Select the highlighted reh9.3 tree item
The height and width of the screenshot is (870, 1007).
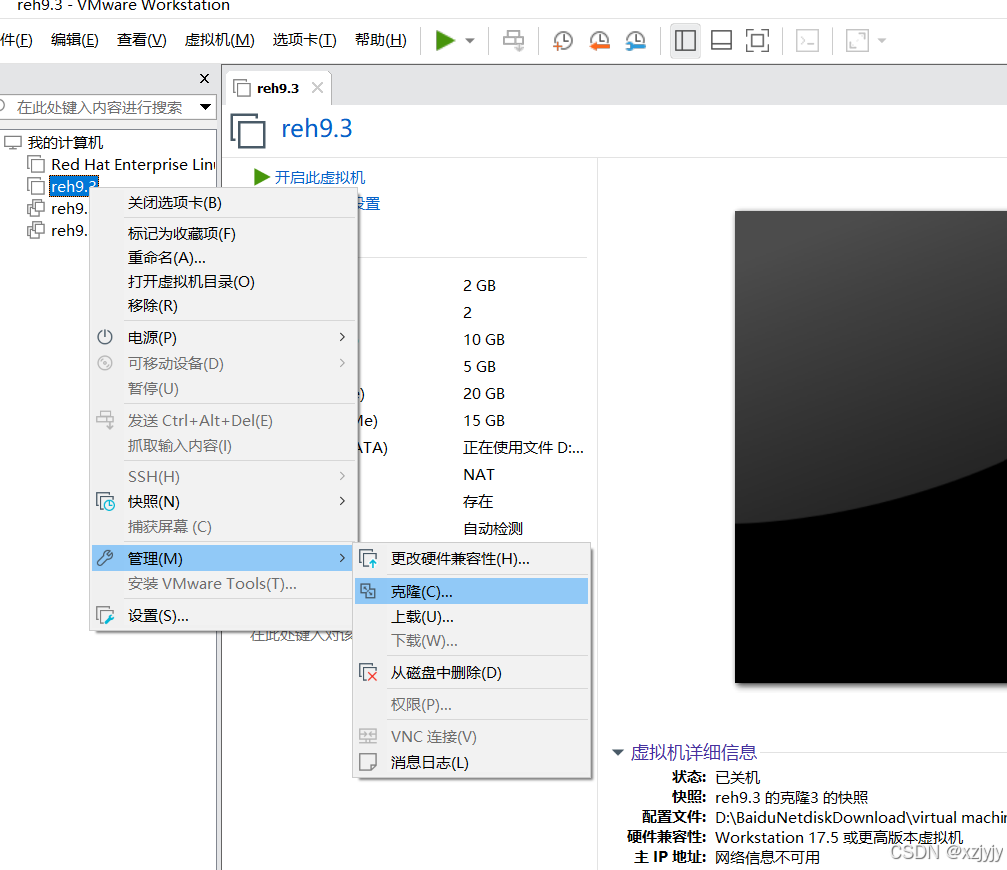pos(74,186)
